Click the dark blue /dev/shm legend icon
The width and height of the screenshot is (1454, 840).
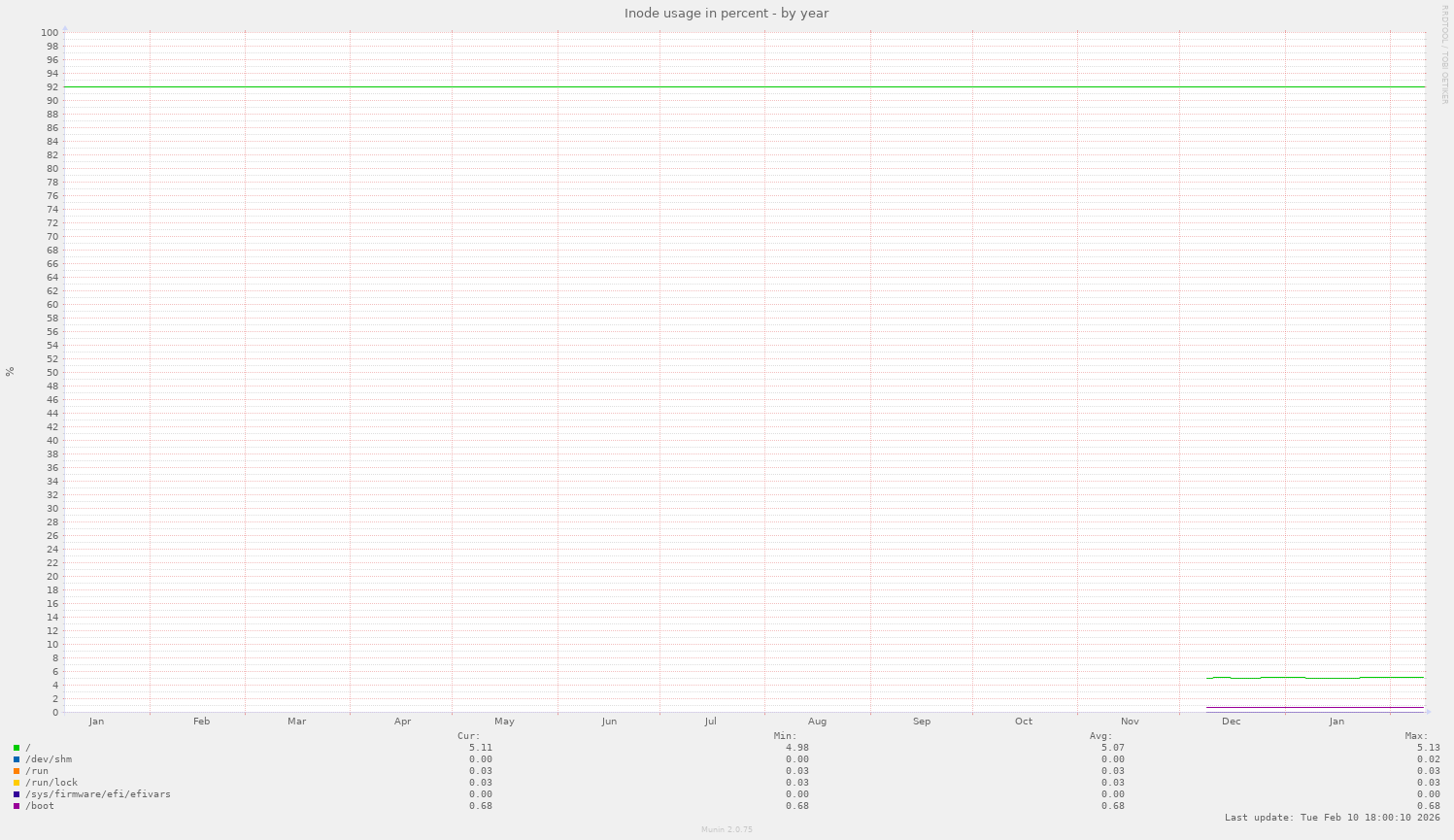coord(17,758)
